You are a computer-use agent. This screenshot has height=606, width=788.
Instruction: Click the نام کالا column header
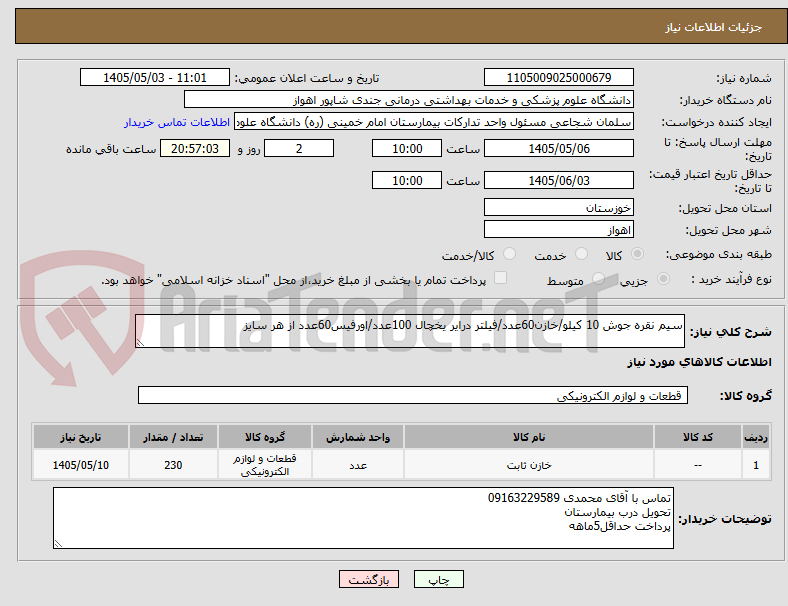click(529, 437)
